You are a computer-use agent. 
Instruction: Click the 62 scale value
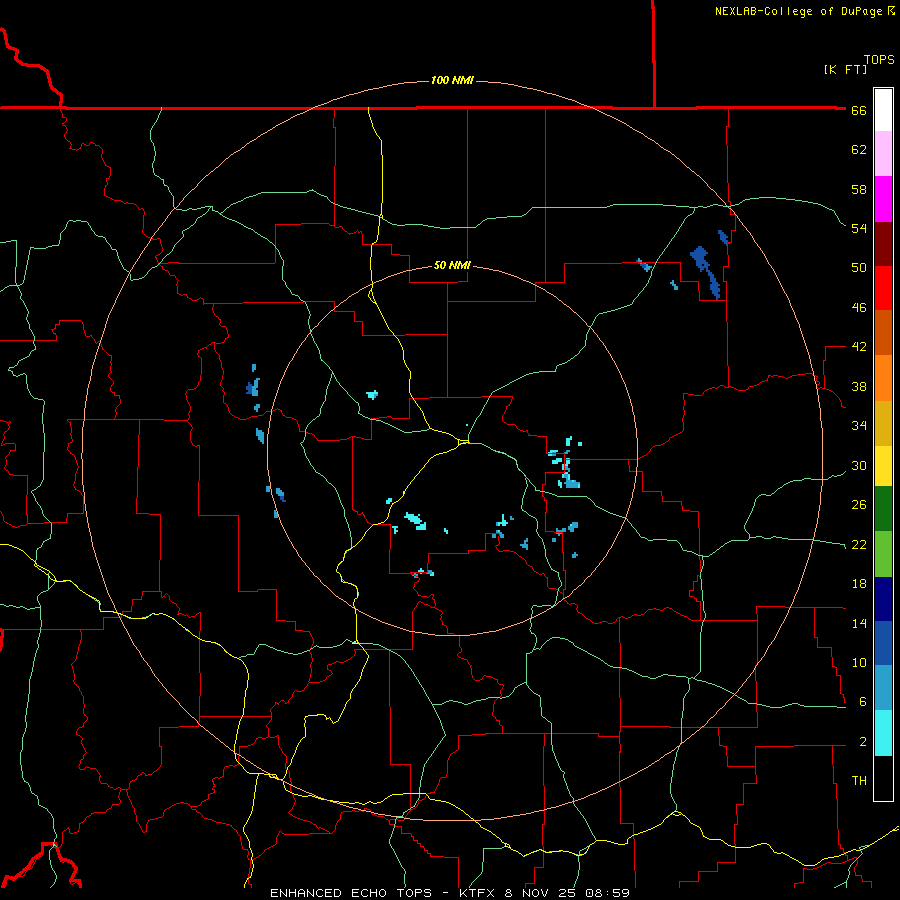pyautogui.click(x=859, y=150)
